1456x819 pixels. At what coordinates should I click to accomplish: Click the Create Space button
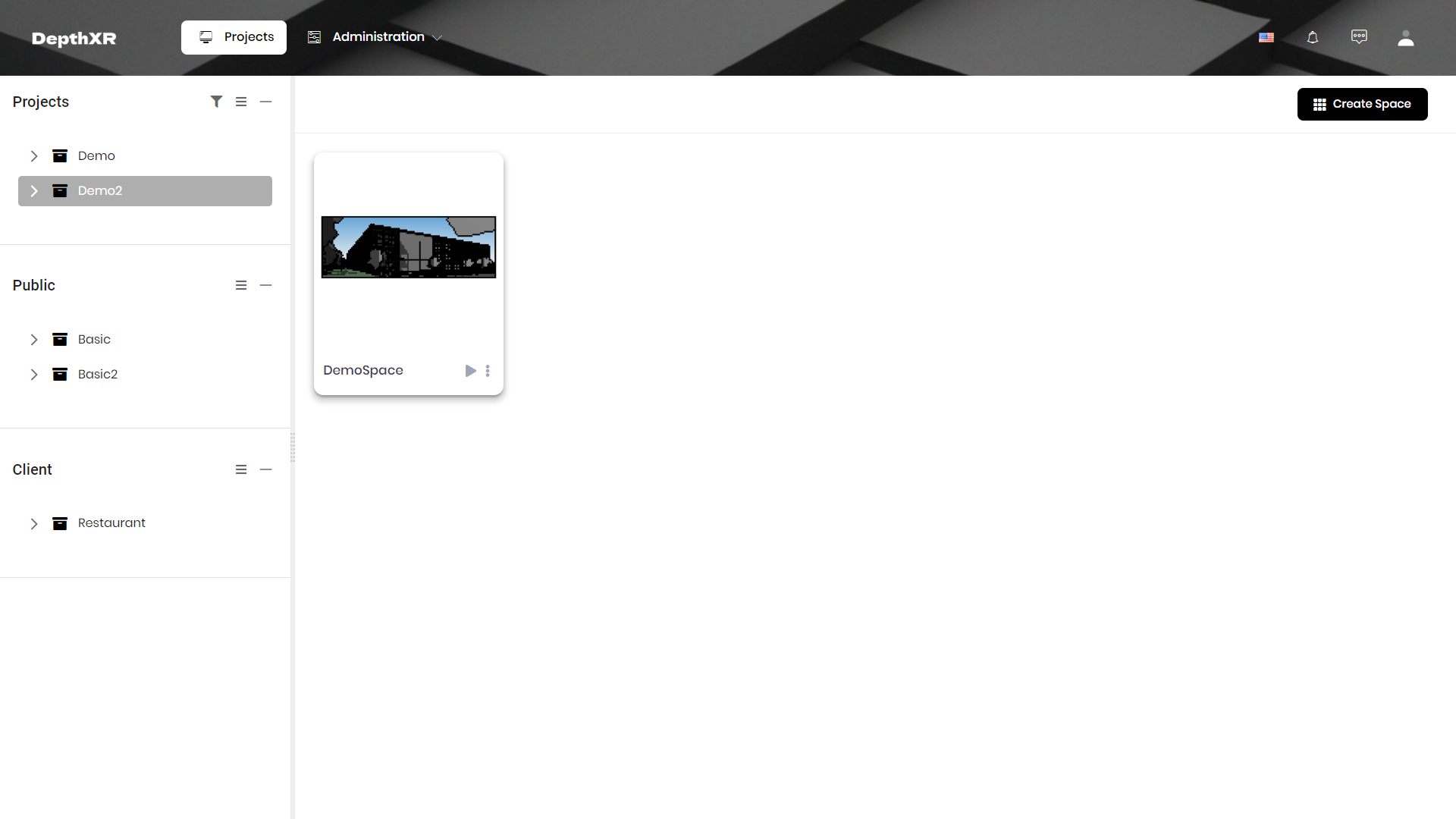[x=1362, y=104]
